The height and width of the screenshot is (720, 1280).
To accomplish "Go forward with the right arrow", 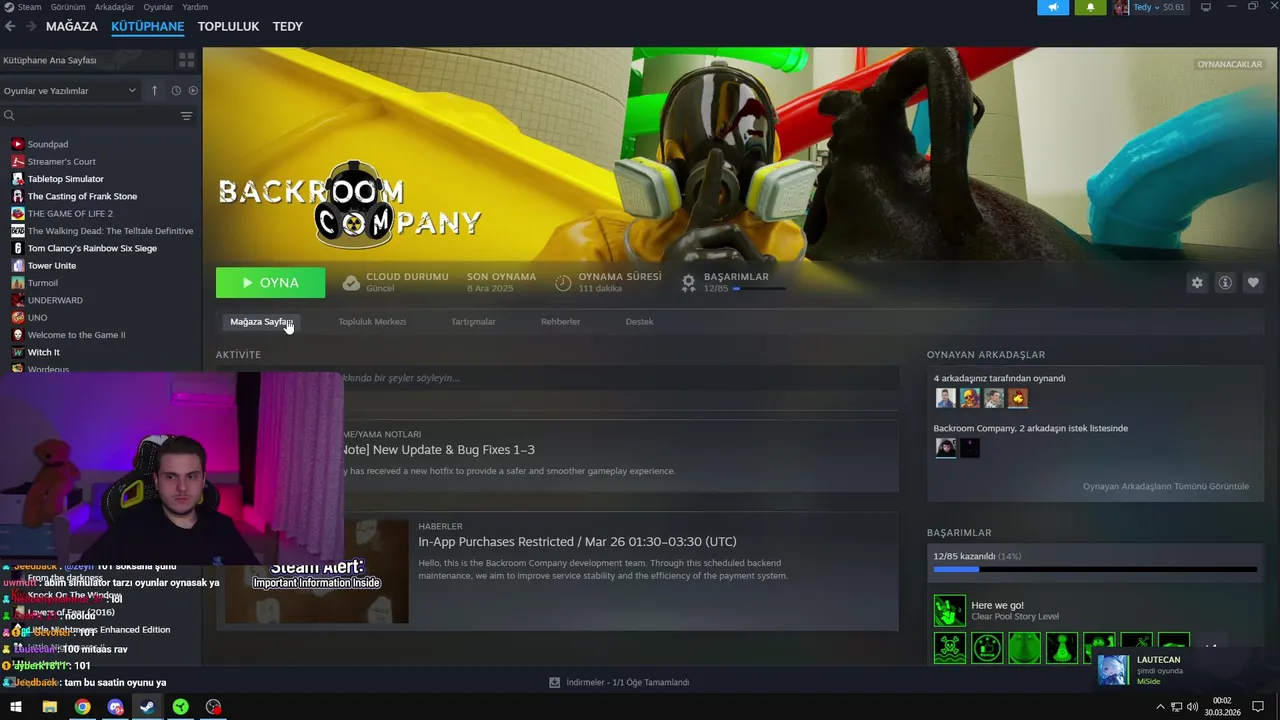I will click(x=31, y=26).
